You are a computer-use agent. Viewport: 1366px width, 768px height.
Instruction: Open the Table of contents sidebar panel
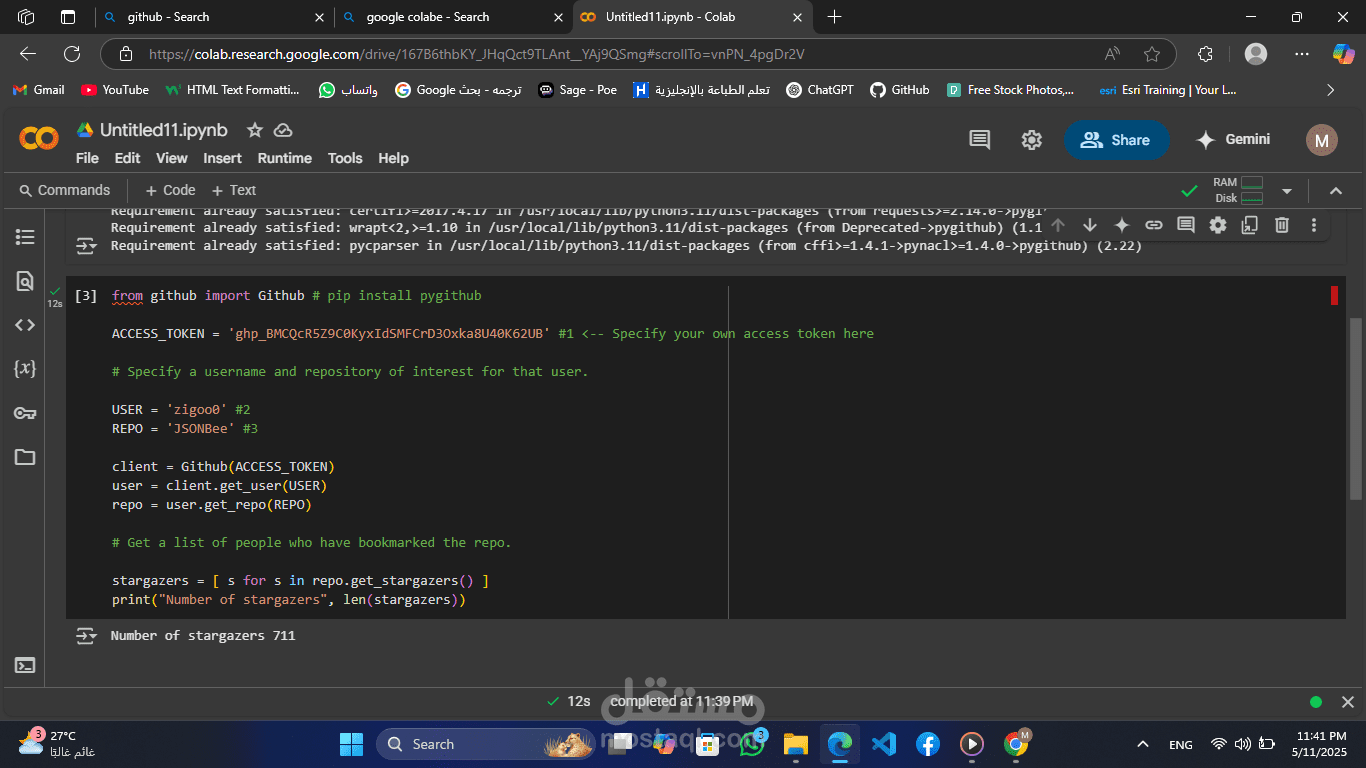point(25,237)
